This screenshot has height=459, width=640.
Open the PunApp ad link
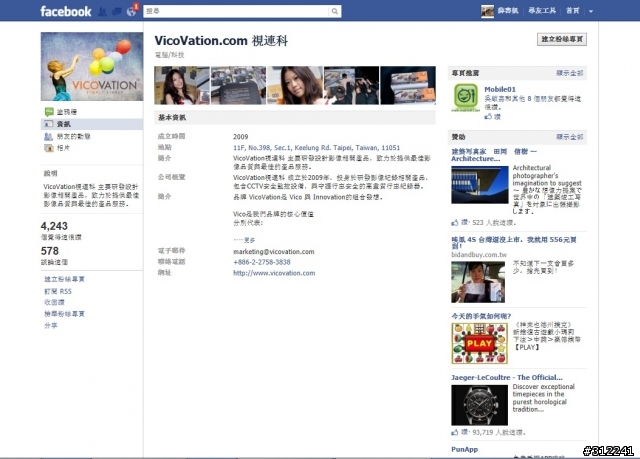point(464,449)
